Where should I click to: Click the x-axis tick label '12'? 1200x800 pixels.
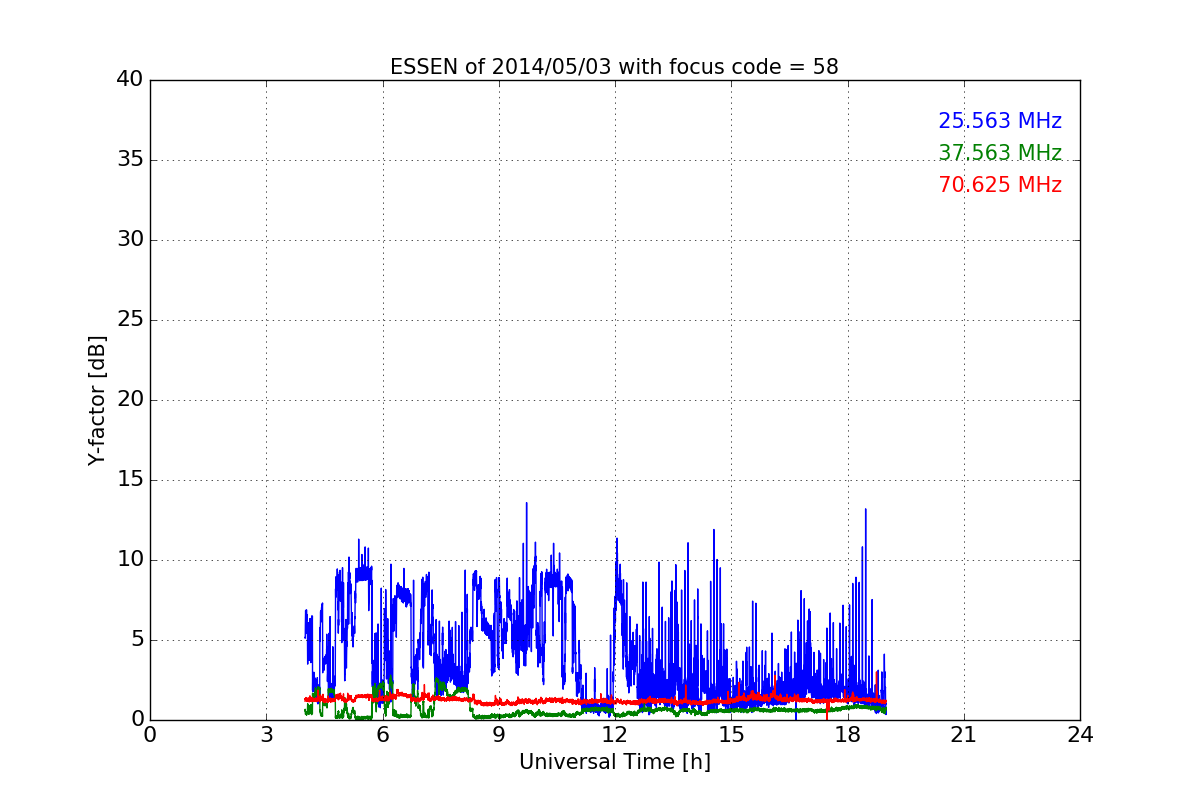point(615,735)
